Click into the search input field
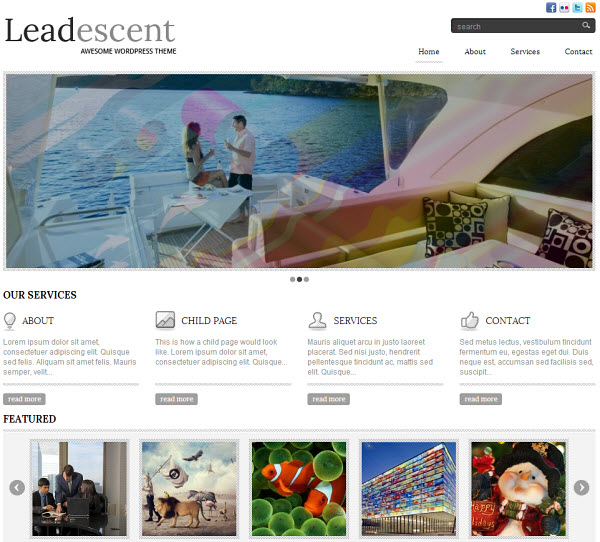 click(x=517, y=26)
